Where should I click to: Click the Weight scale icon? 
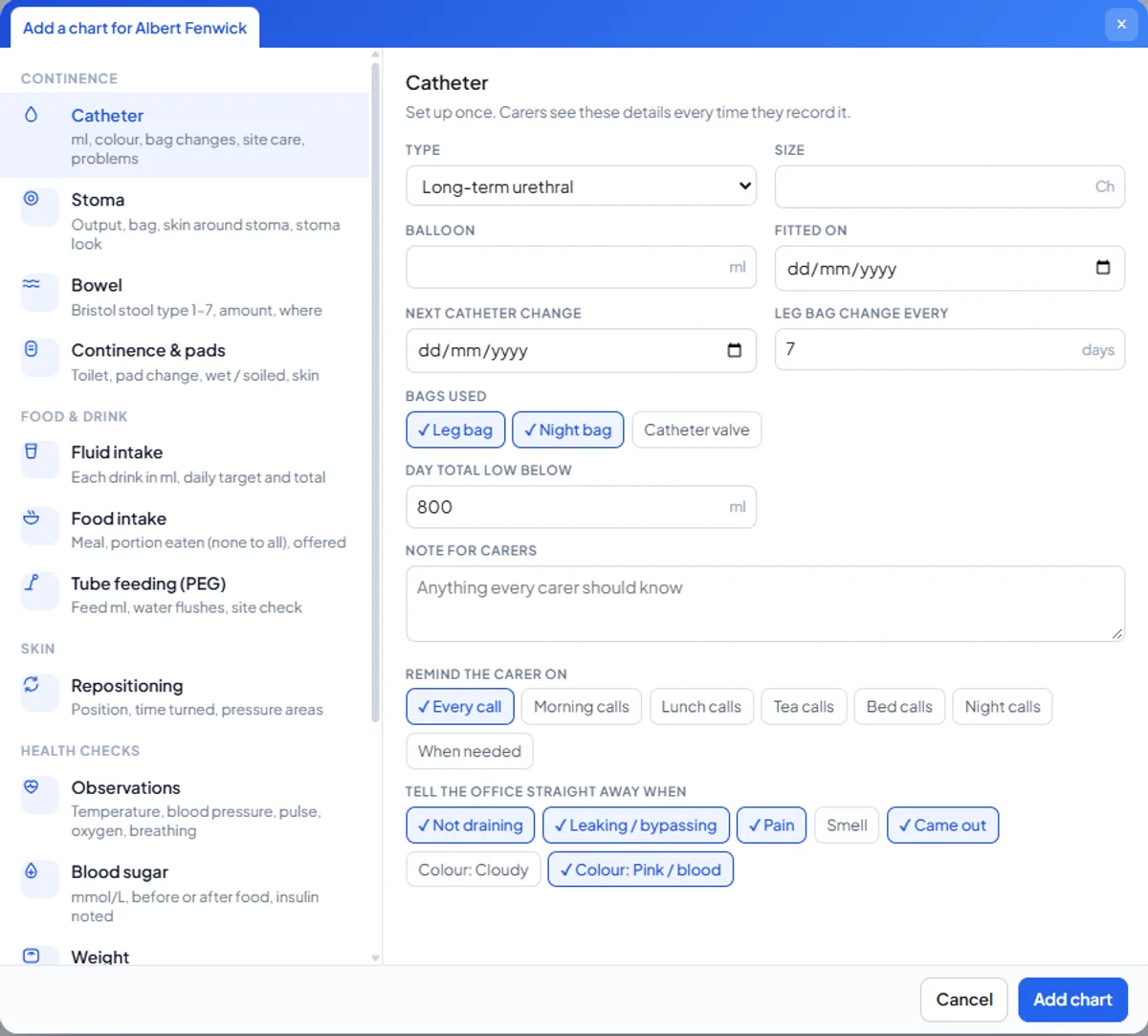(32, 956)
